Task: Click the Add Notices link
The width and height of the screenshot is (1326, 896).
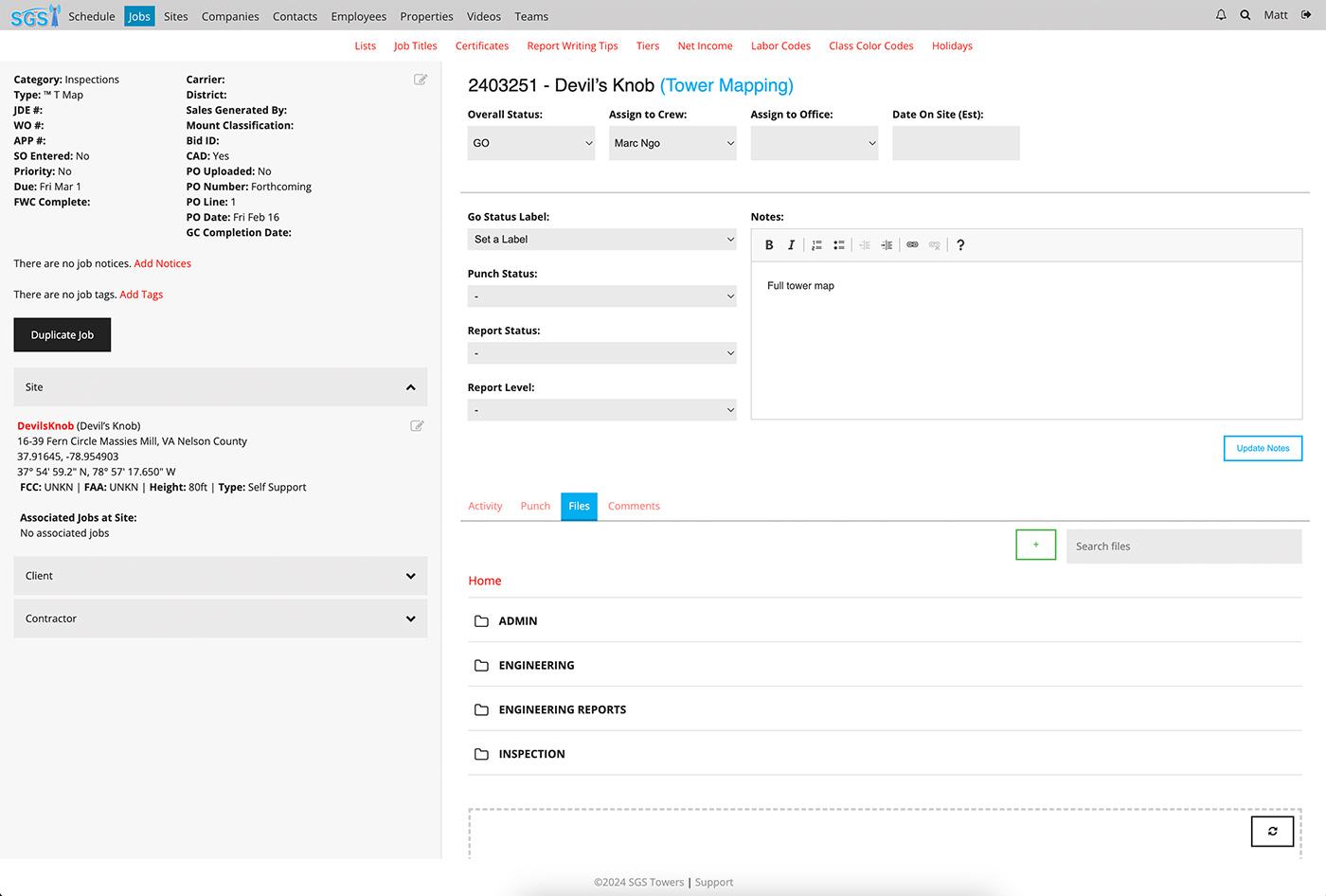Action: [x=162, y=263]
